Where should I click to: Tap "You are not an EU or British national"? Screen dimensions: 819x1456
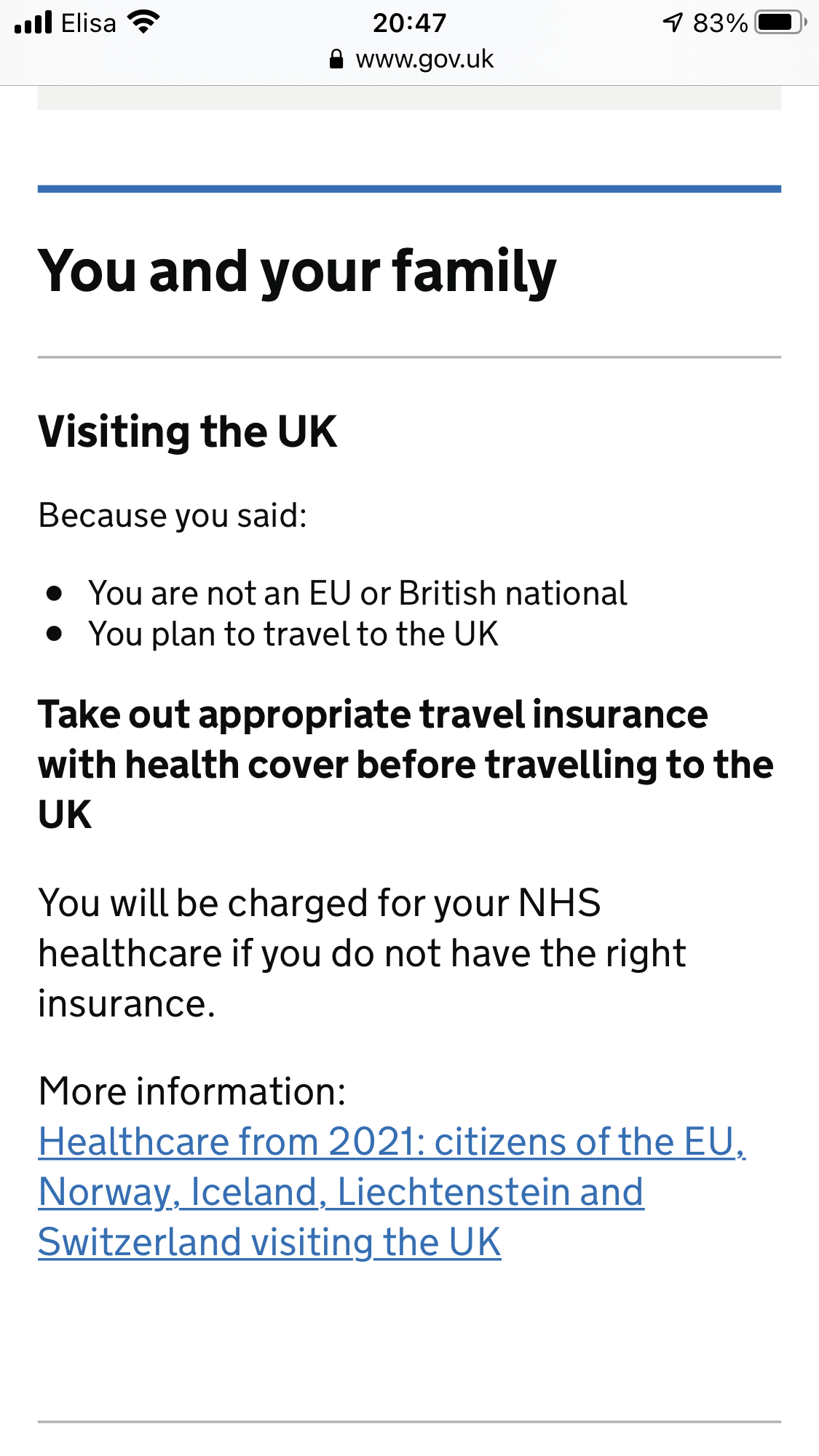click(357, 593)
